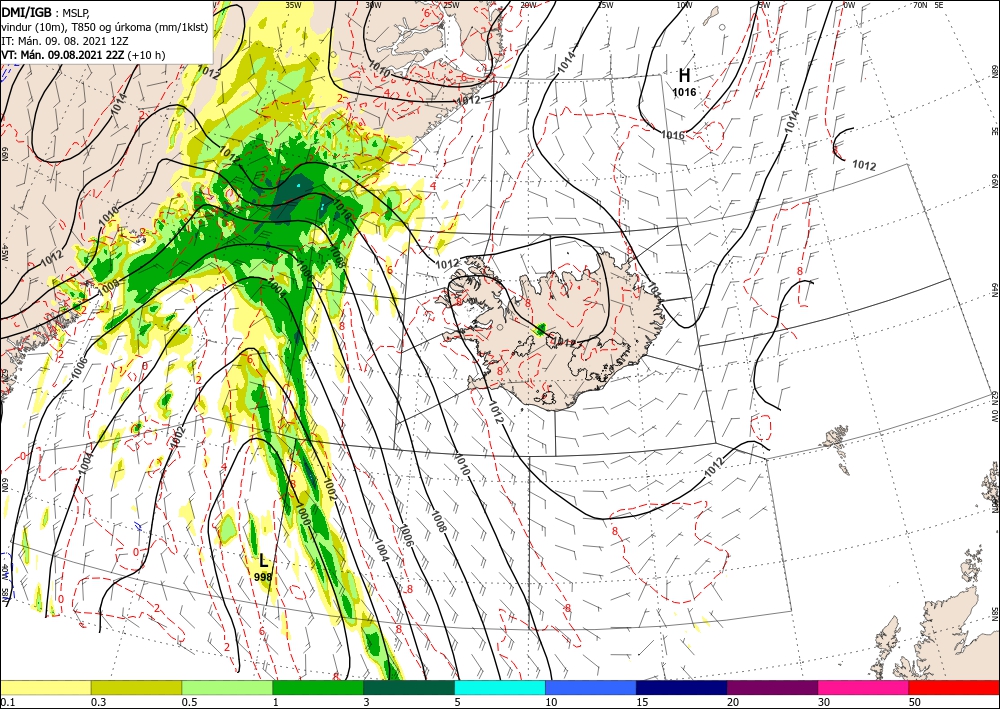Click the '0.5' legend scale value

[189, 702]
